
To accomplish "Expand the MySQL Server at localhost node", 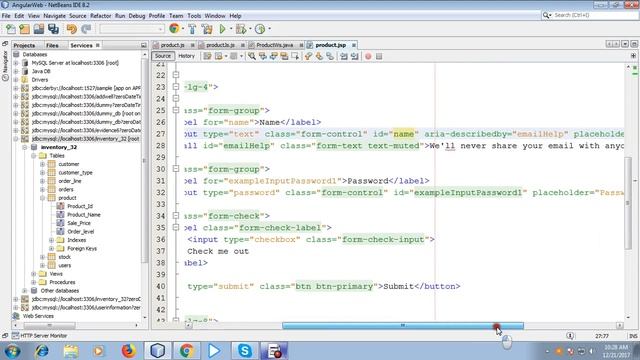I will pos(16,63).
